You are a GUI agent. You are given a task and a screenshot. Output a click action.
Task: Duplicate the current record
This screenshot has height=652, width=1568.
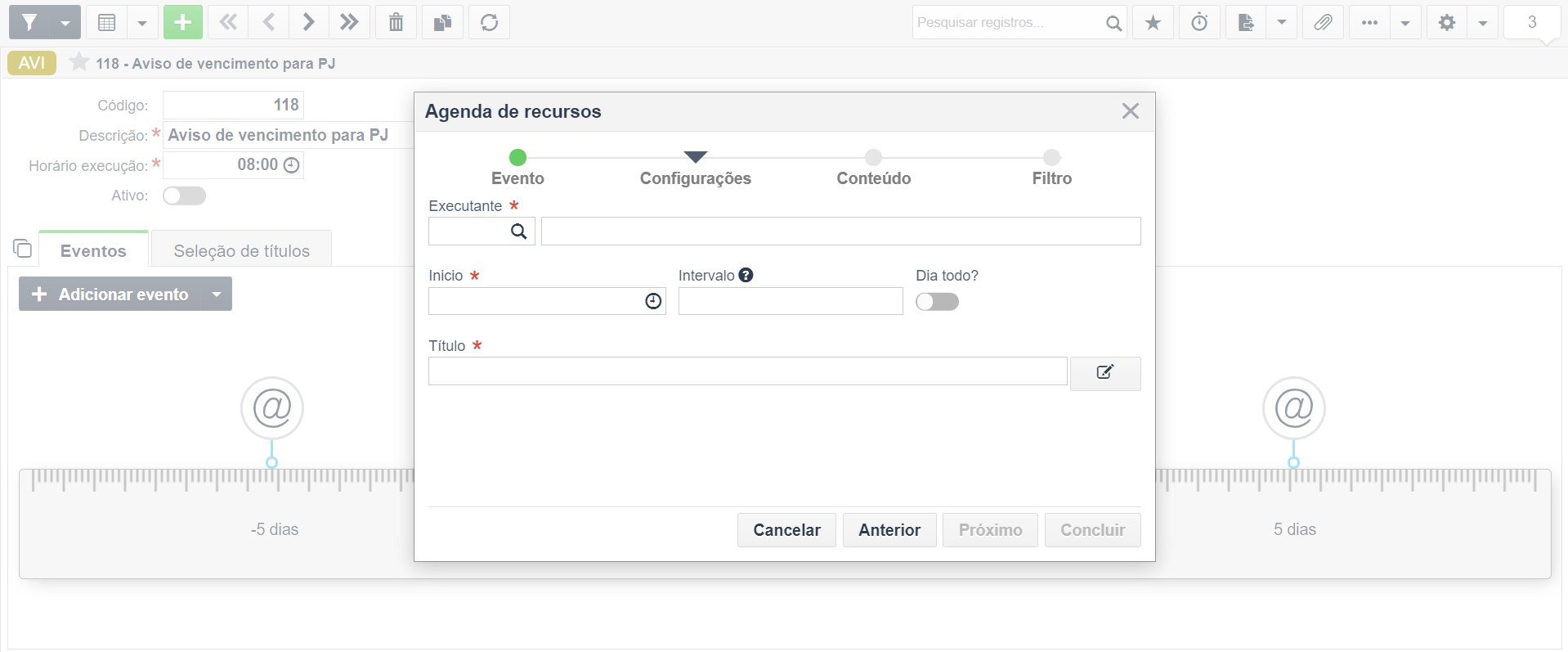(x=442, y=22)
